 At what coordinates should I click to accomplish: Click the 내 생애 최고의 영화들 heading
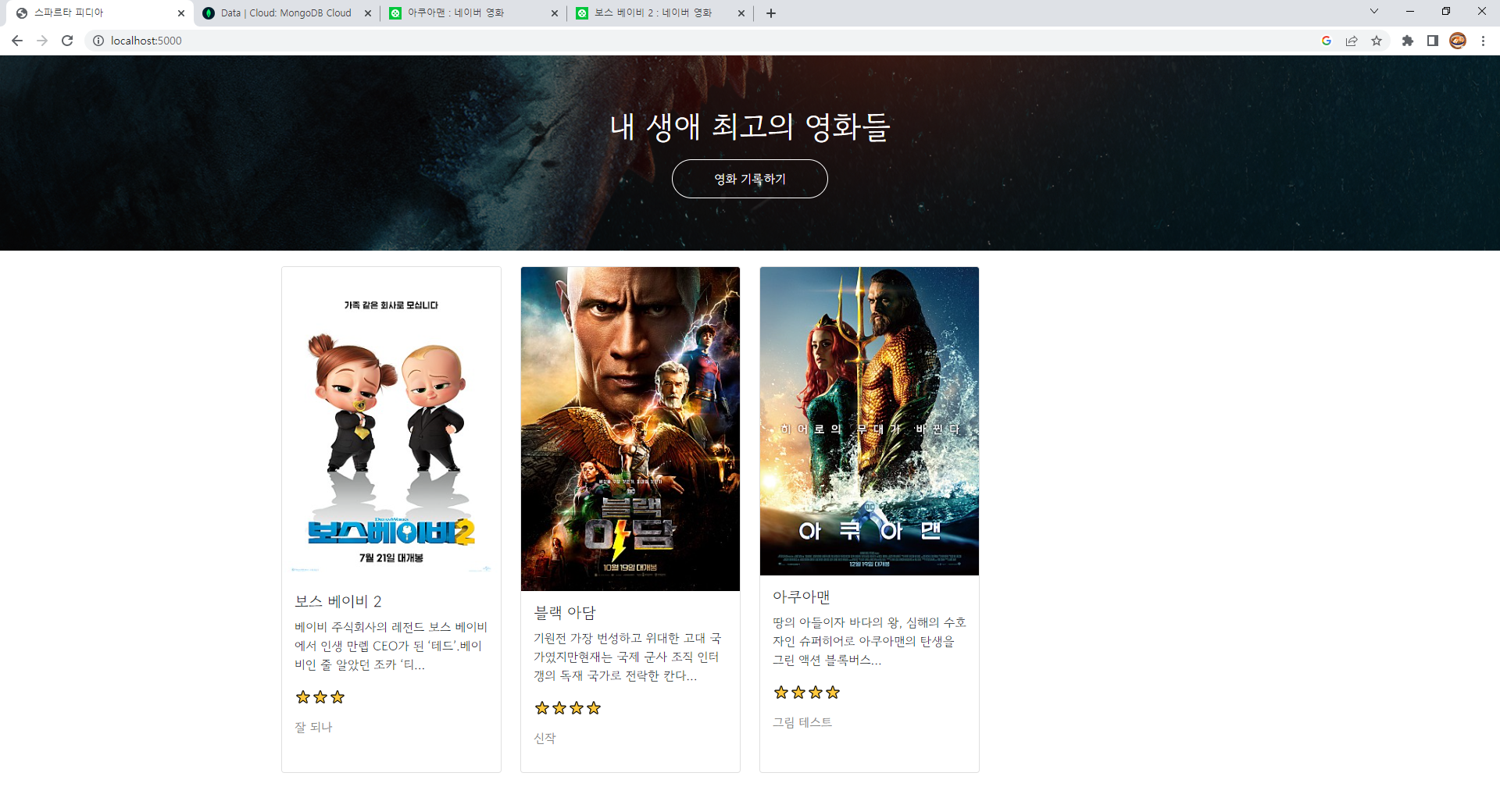point(750,126)
